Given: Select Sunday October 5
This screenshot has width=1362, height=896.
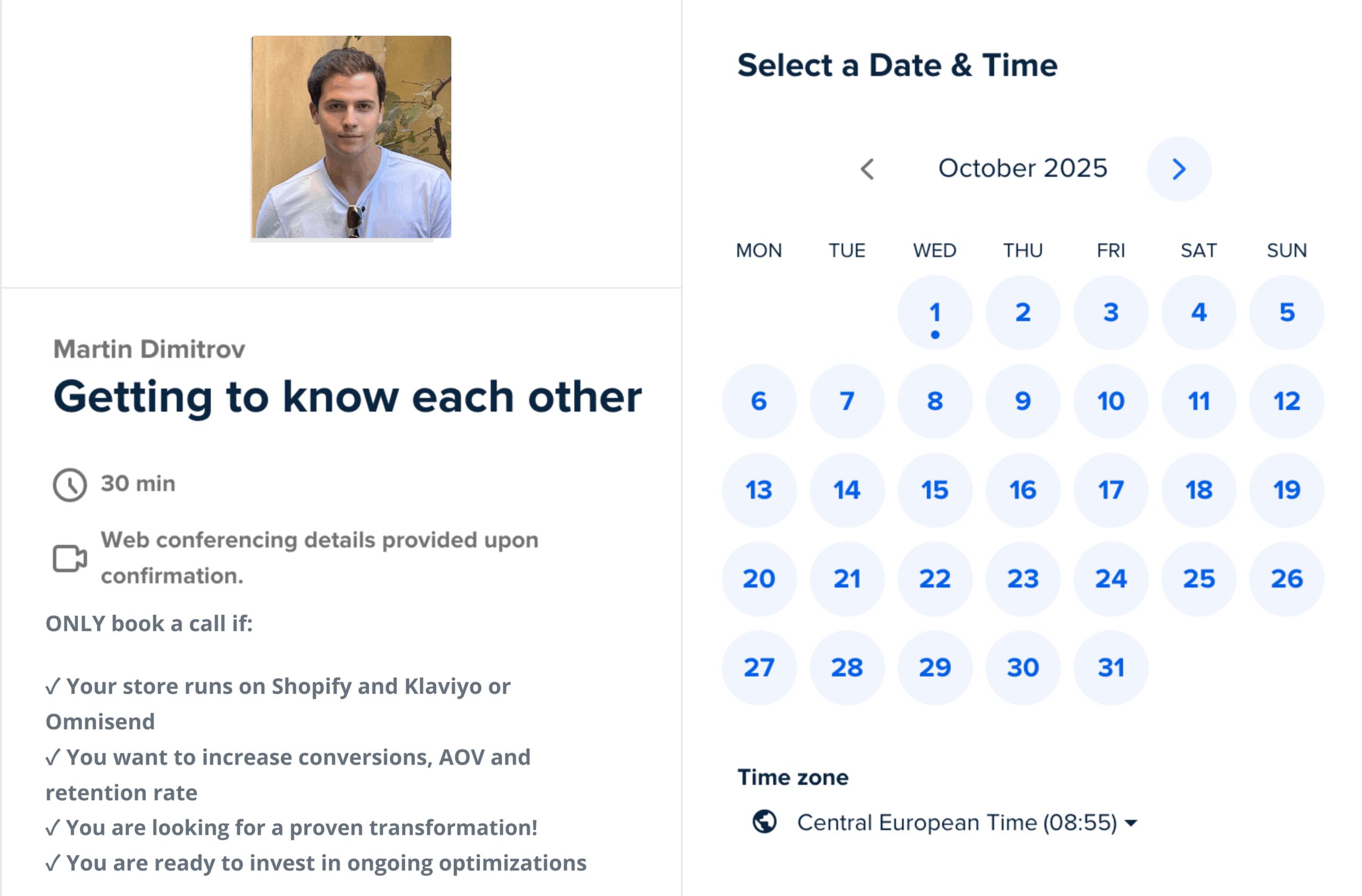Looking at the screenshot, I should click(x=1286, y=312).
